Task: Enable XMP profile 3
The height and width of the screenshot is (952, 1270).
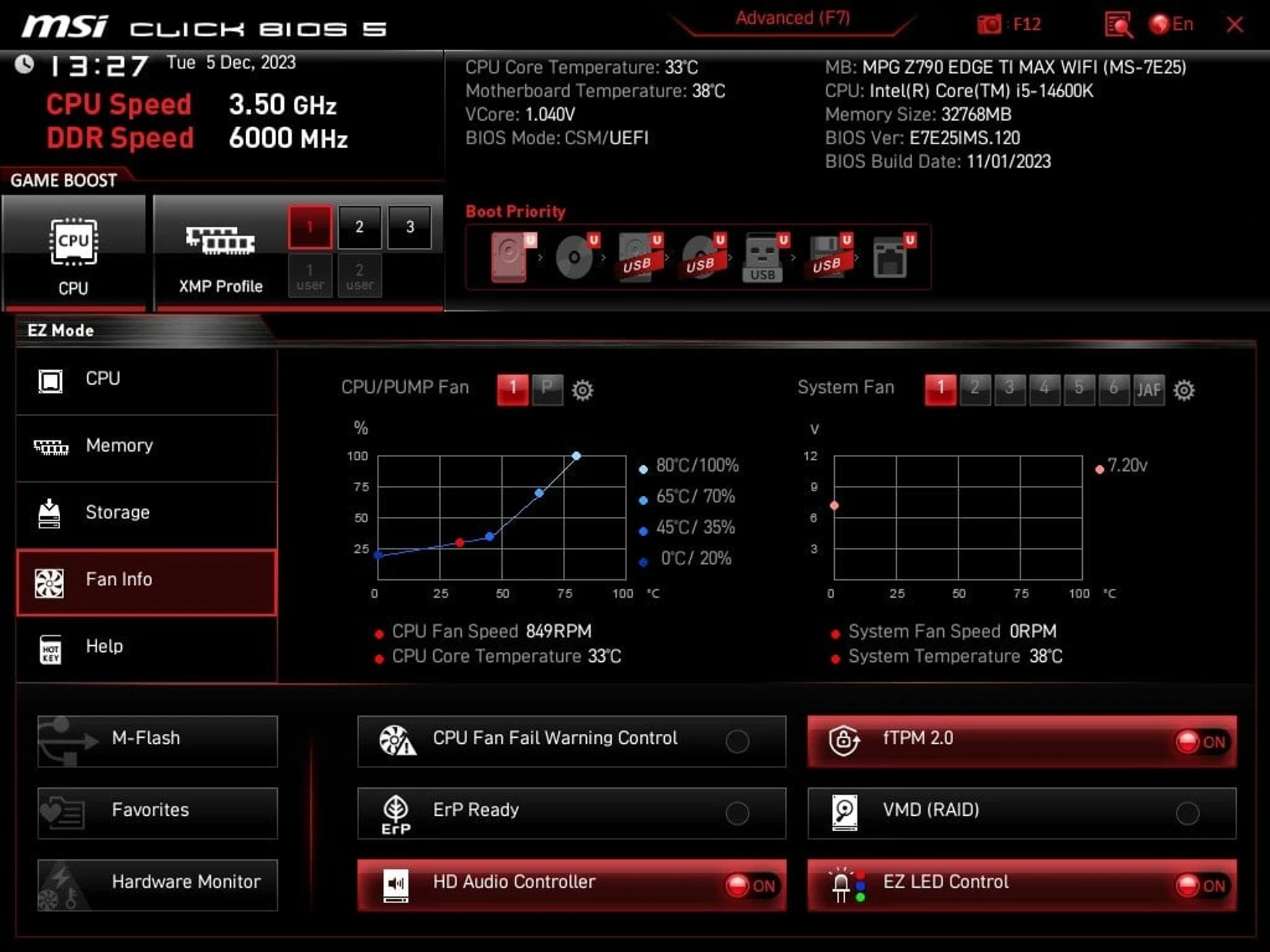Action: [409, 227]
